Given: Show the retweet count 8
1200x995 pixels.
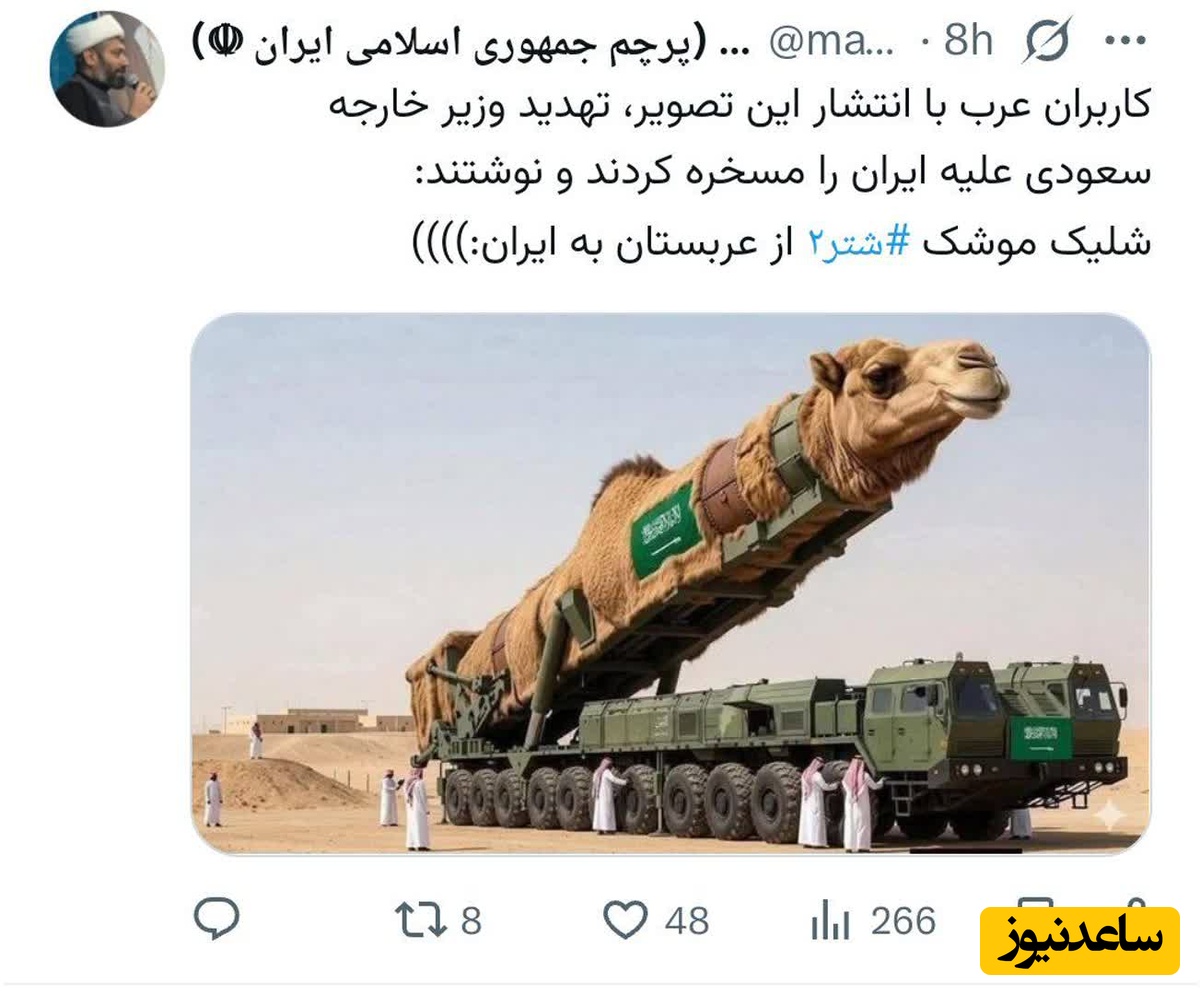Looking at the screenshot, I should coord(471,920).
